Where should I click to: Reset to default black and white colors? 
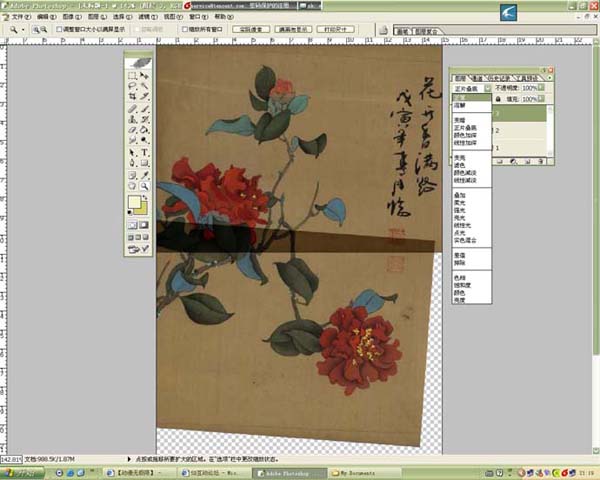pyautogui.click(x=130, y=212)
